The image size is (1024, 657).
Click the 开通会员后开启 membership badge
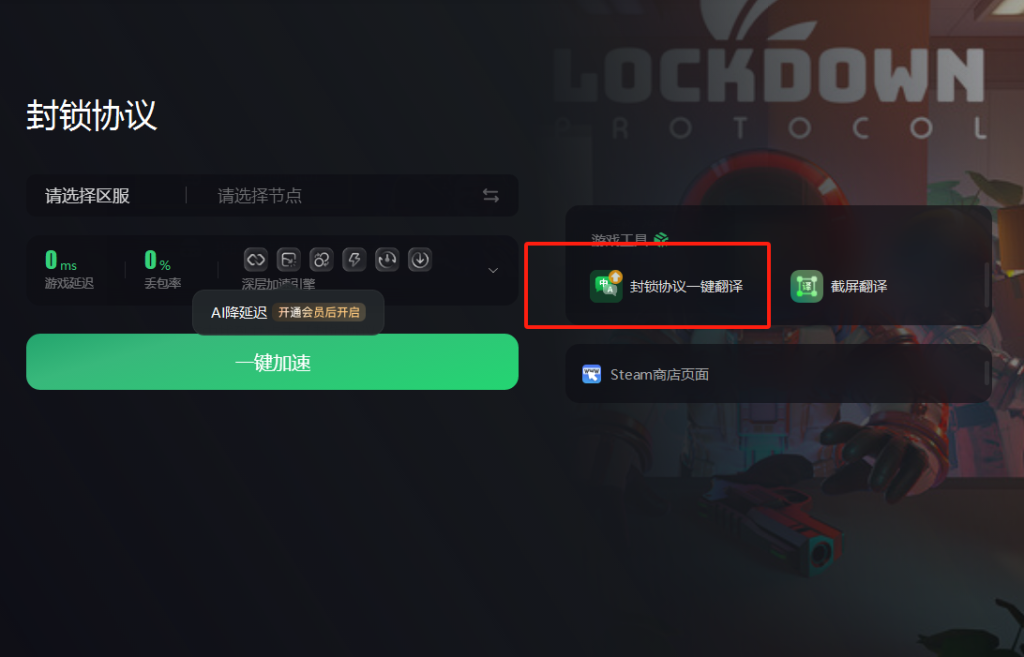pos(319,312)
